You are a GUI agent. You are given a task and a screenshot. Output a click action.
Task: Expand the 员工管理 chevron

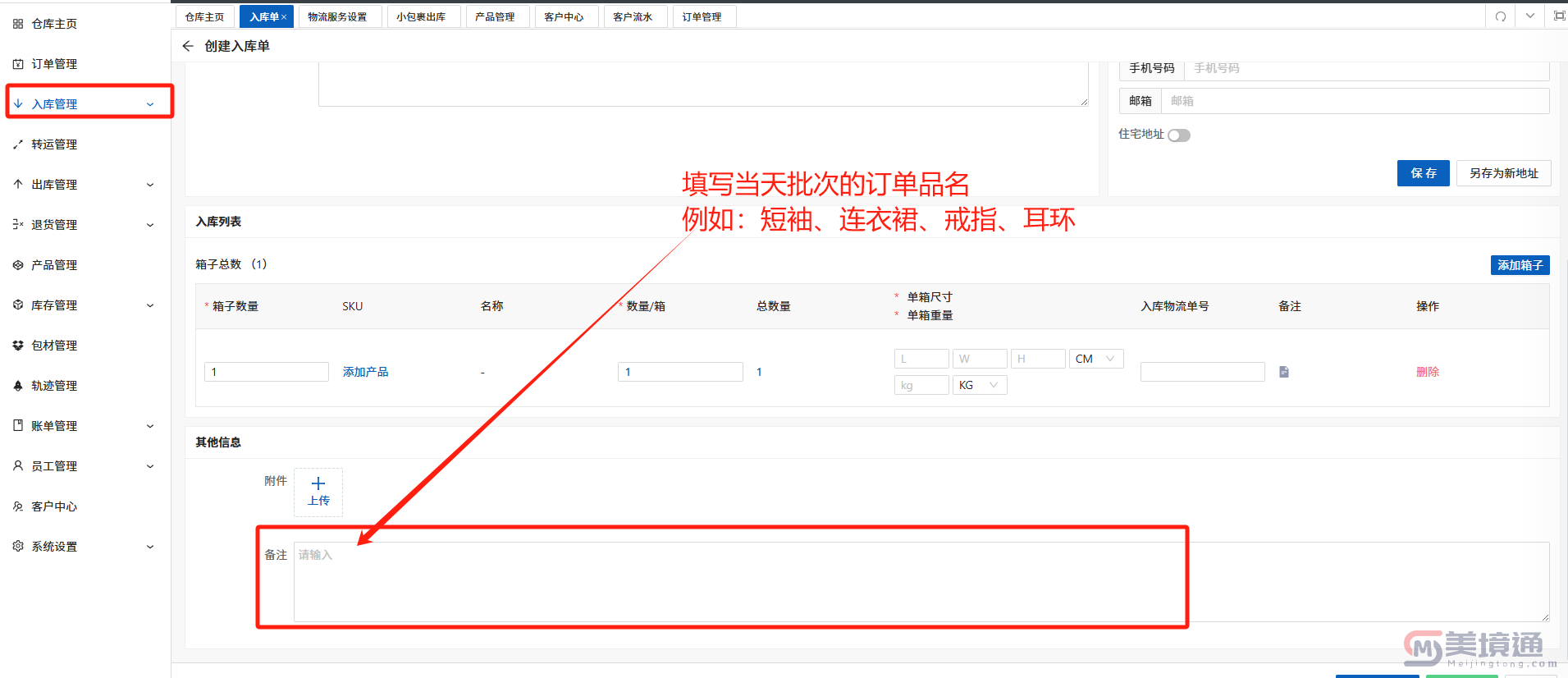150,466
